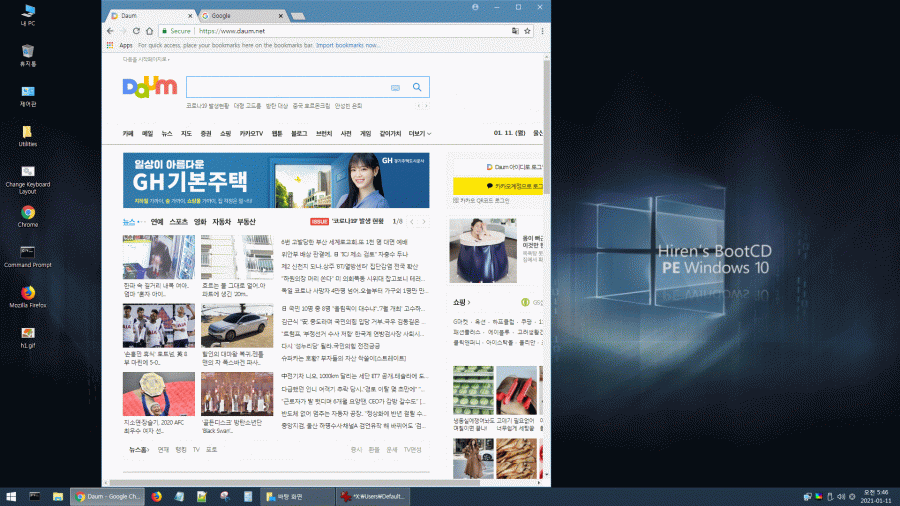Open the Windows Start button
This screenshot has height=506, width=900.
11,496
